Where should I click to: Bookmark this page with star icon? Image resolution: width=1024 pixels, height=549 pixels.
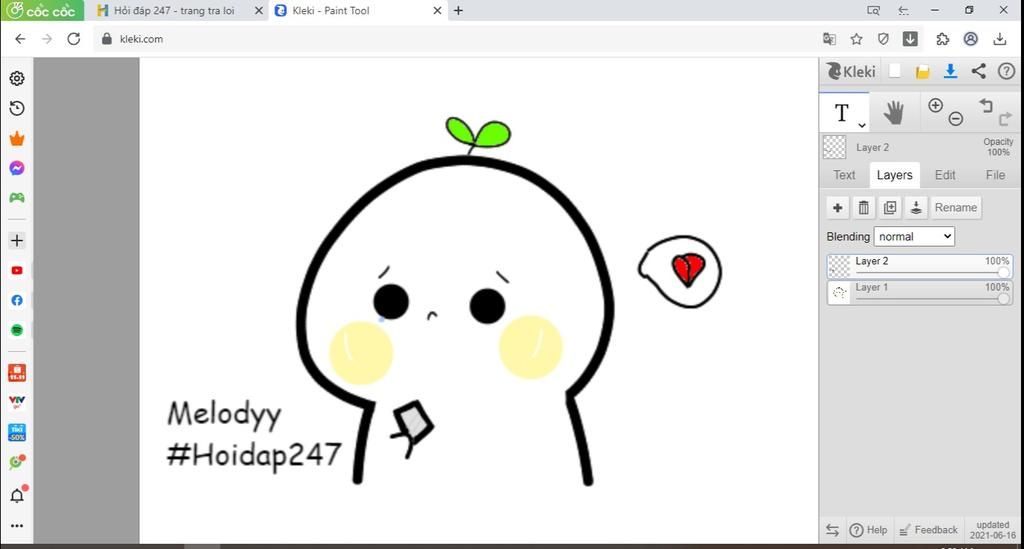(x=856, y=39)
